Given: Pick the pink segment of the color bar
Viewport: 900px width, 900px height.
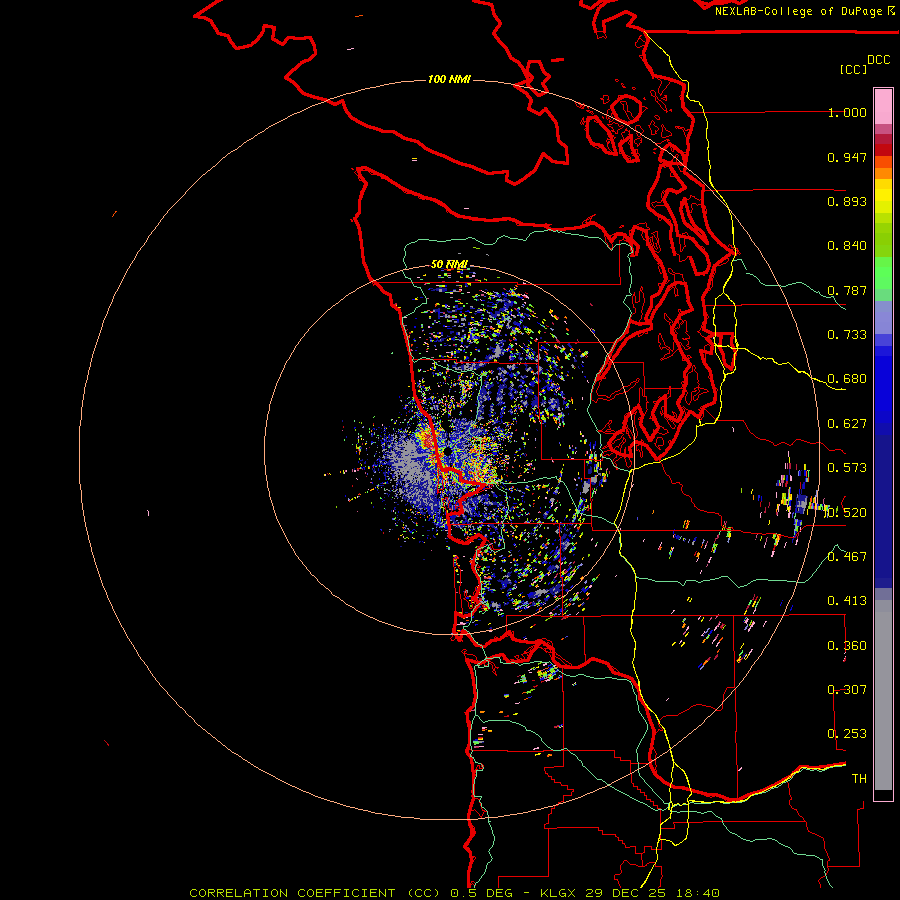Looking at the screenshot, I should (x=883, y=106).
